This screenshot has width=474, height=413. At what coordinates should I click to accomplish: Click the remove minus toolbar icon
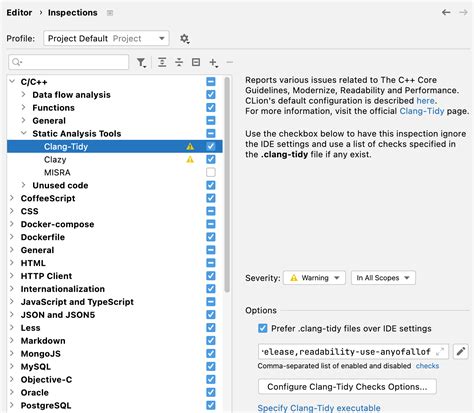[x=230, y=62]
